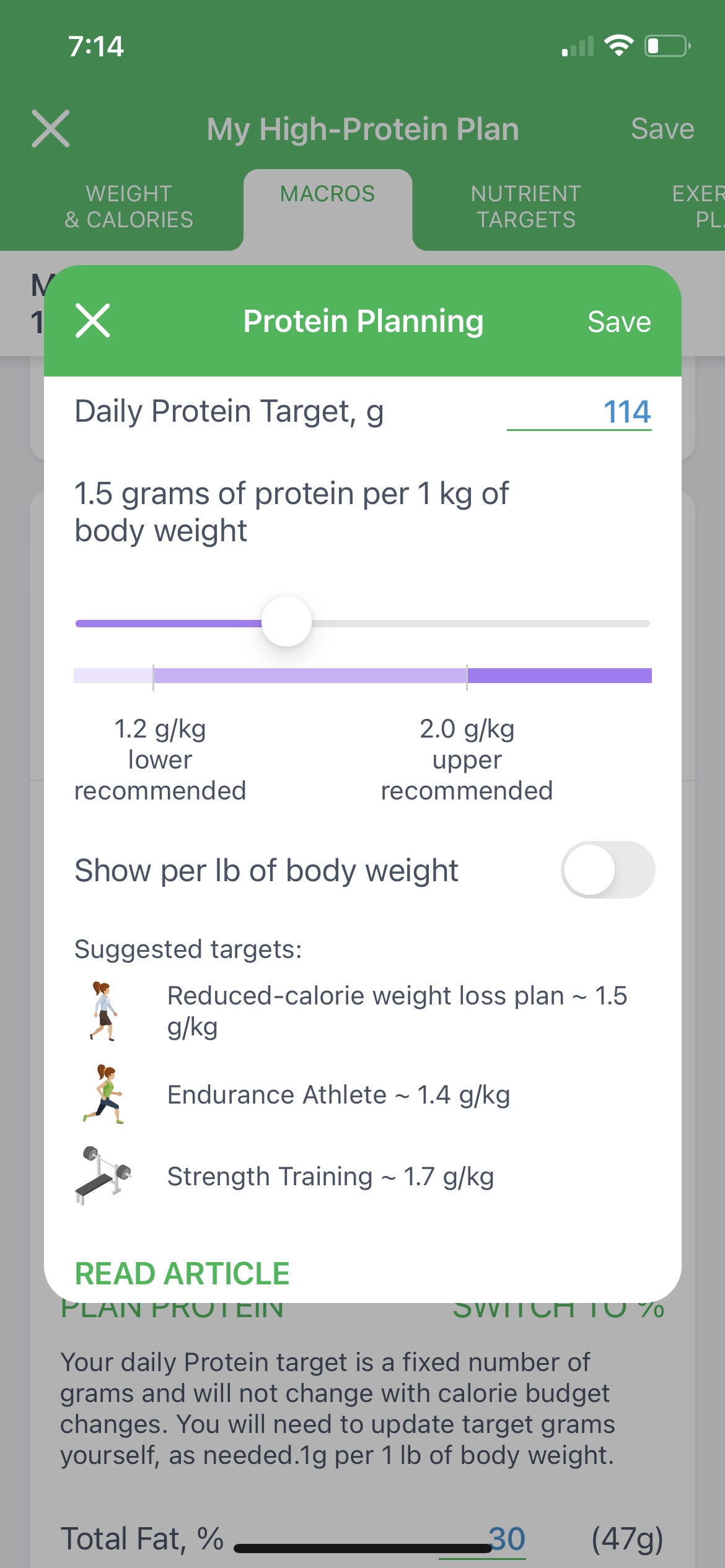Choose Strength Training 1.7 g/kg target

pos(330,1176)
